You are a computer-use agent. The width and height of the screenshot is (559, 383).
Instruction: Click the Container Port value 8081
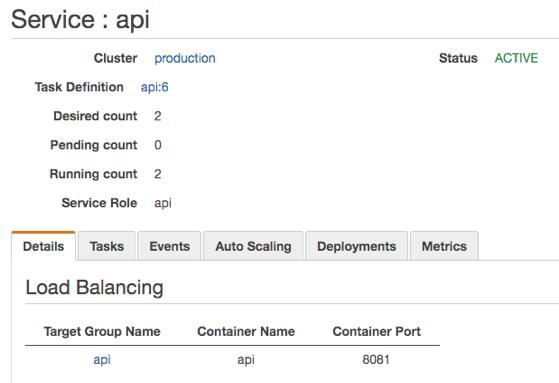pyautogui.click(x=376, y=359)
